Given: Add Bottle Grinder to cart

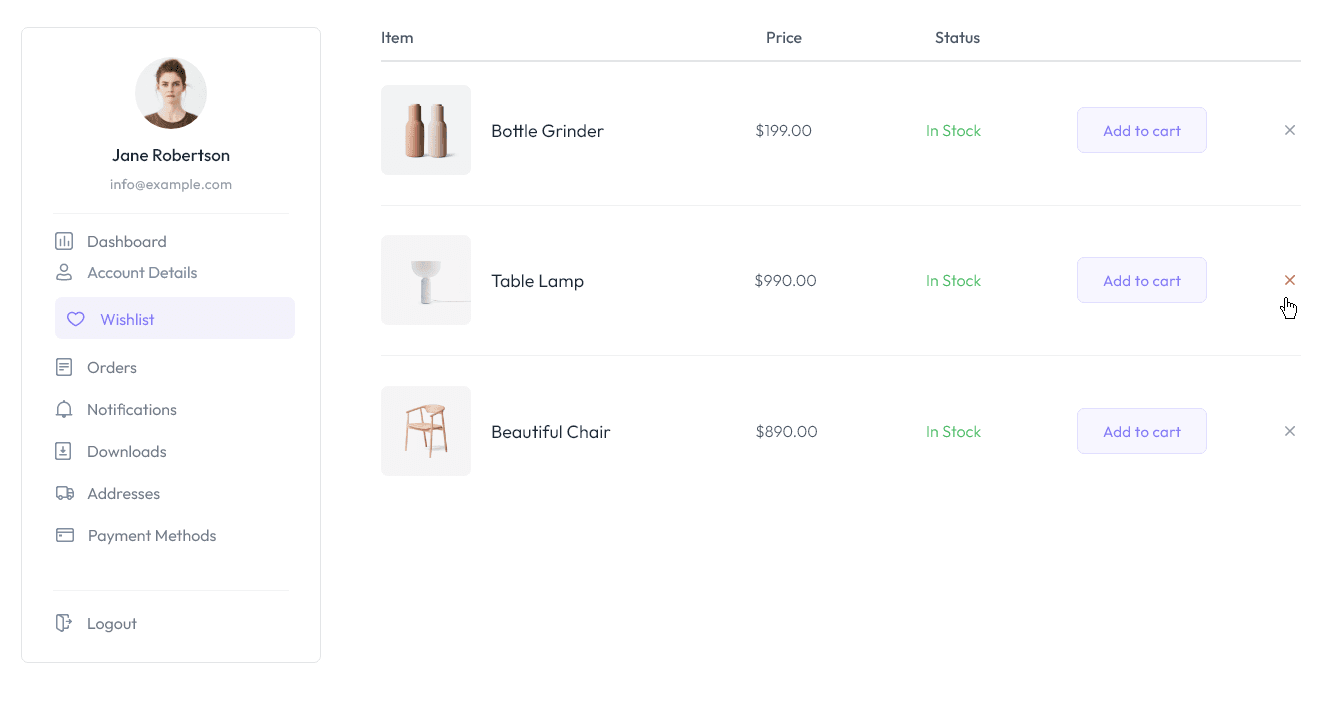Looking at the screenshot, I should point(1141,130).
